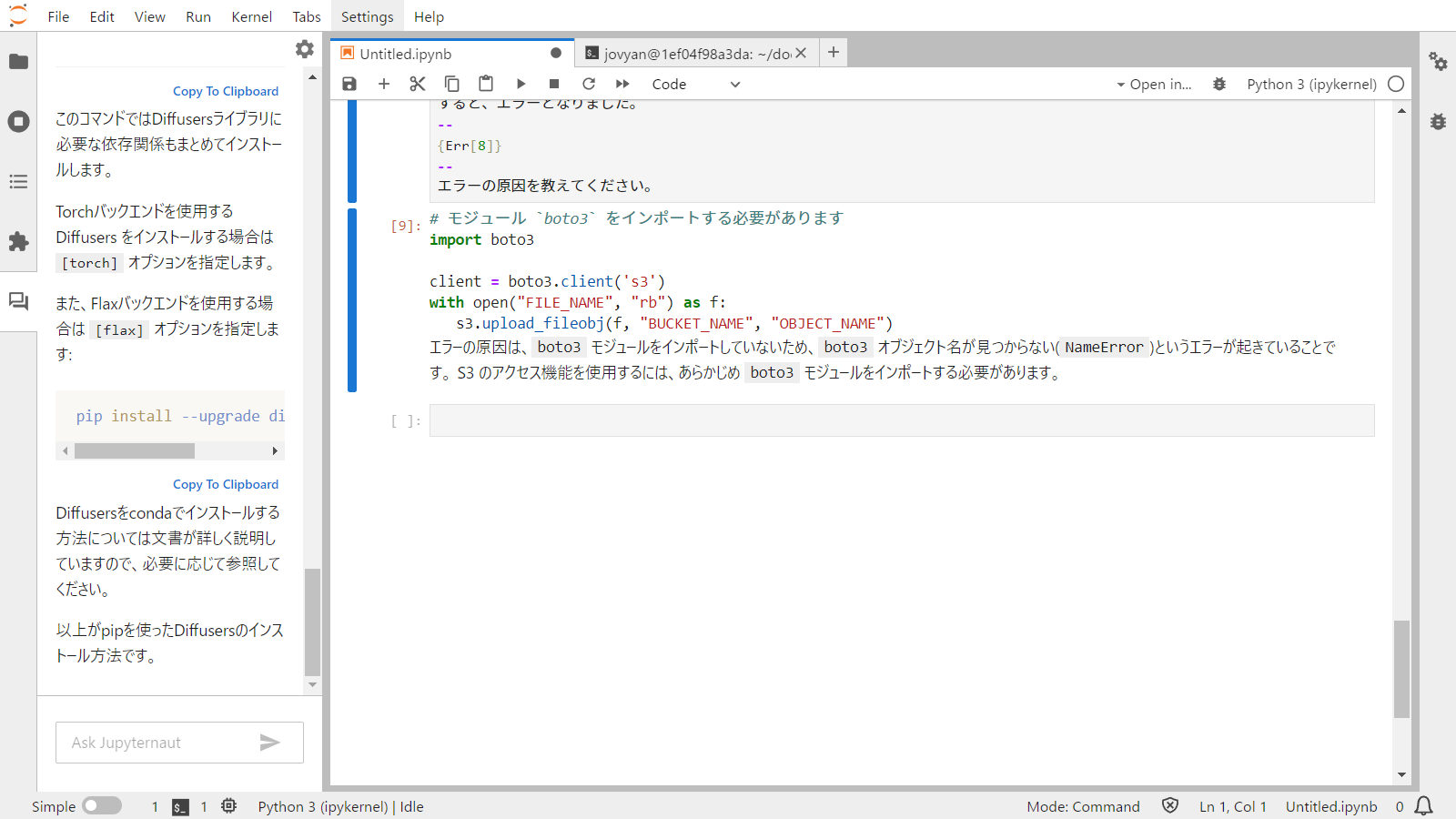Insert a new cell below with the plus icon
The width and height of the screenshot is (1456, 819).
(x=384, y=84)
